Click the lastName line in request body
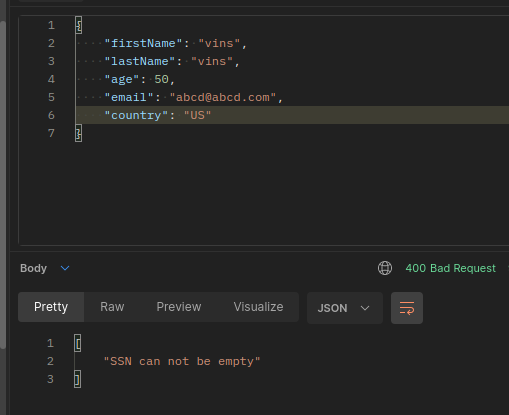 tap(292, 61)
